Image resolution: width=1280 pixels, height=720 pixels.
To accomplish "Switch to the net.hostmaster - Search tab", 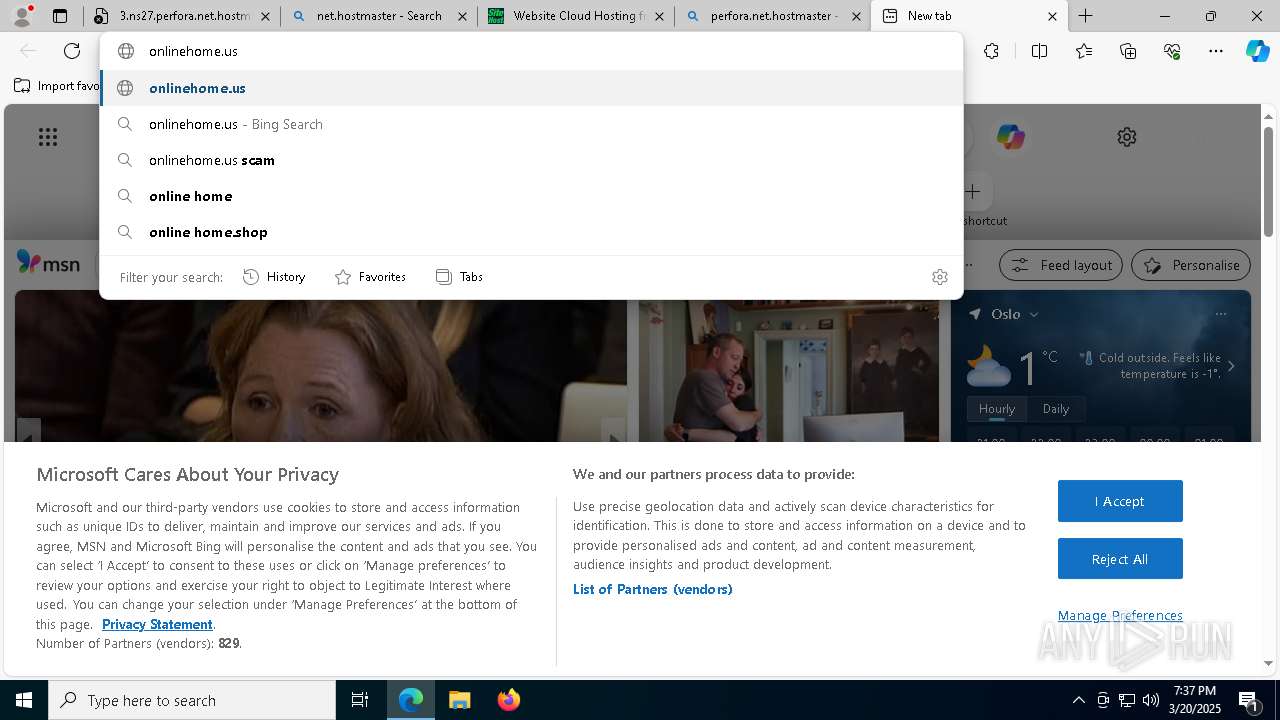I will click(380, 16).
